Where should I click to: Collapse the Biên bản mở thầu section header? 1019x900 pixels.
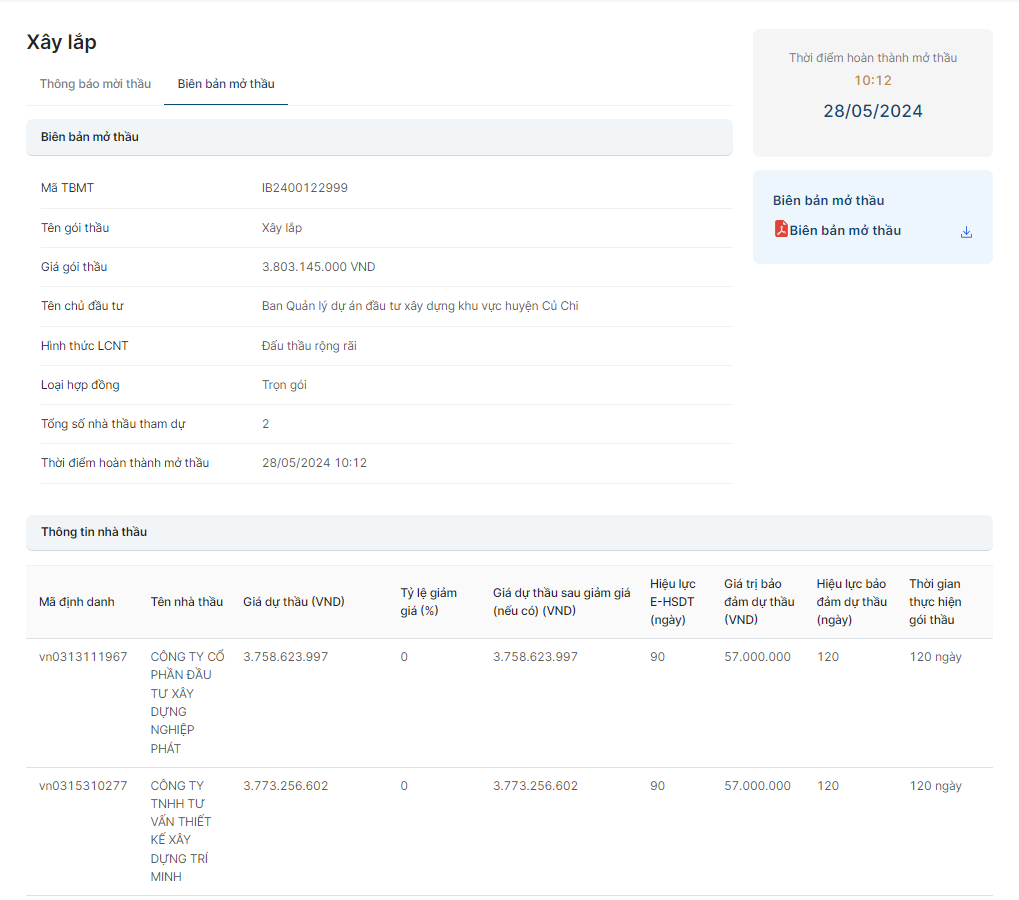click(x=379, y=137)
